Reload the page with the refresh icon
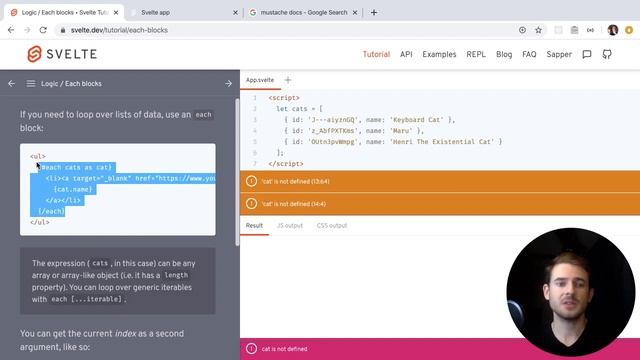 [43, 30]
